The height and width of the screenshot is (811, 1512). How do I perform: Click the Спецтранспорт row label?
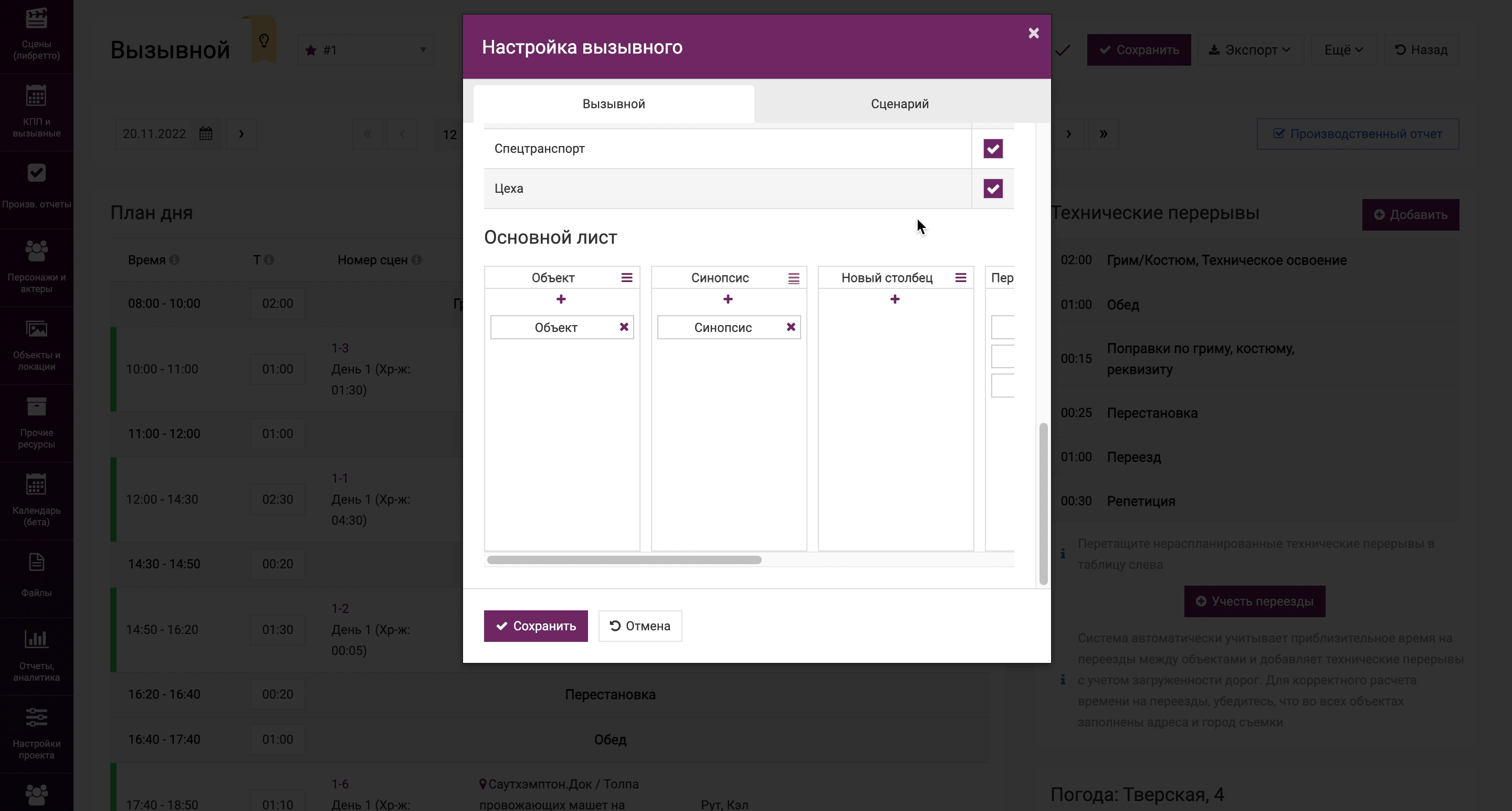click(539, 149)
